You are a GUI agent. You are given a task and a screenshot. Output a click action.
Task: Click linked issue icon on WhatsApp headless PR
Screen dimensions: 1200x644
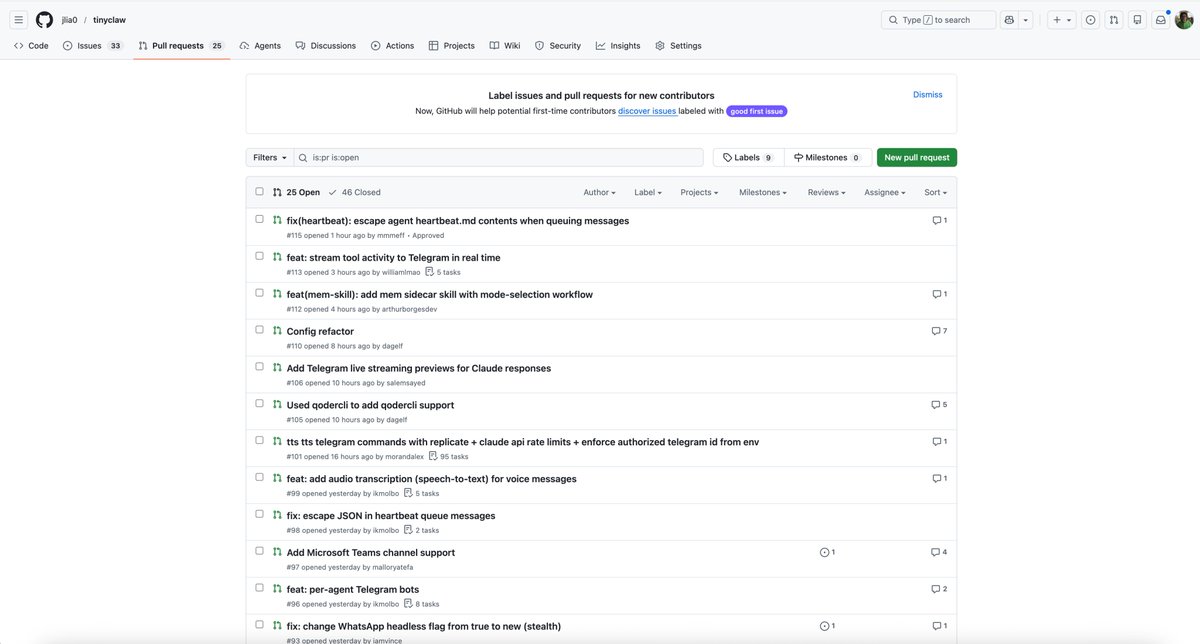824,626
